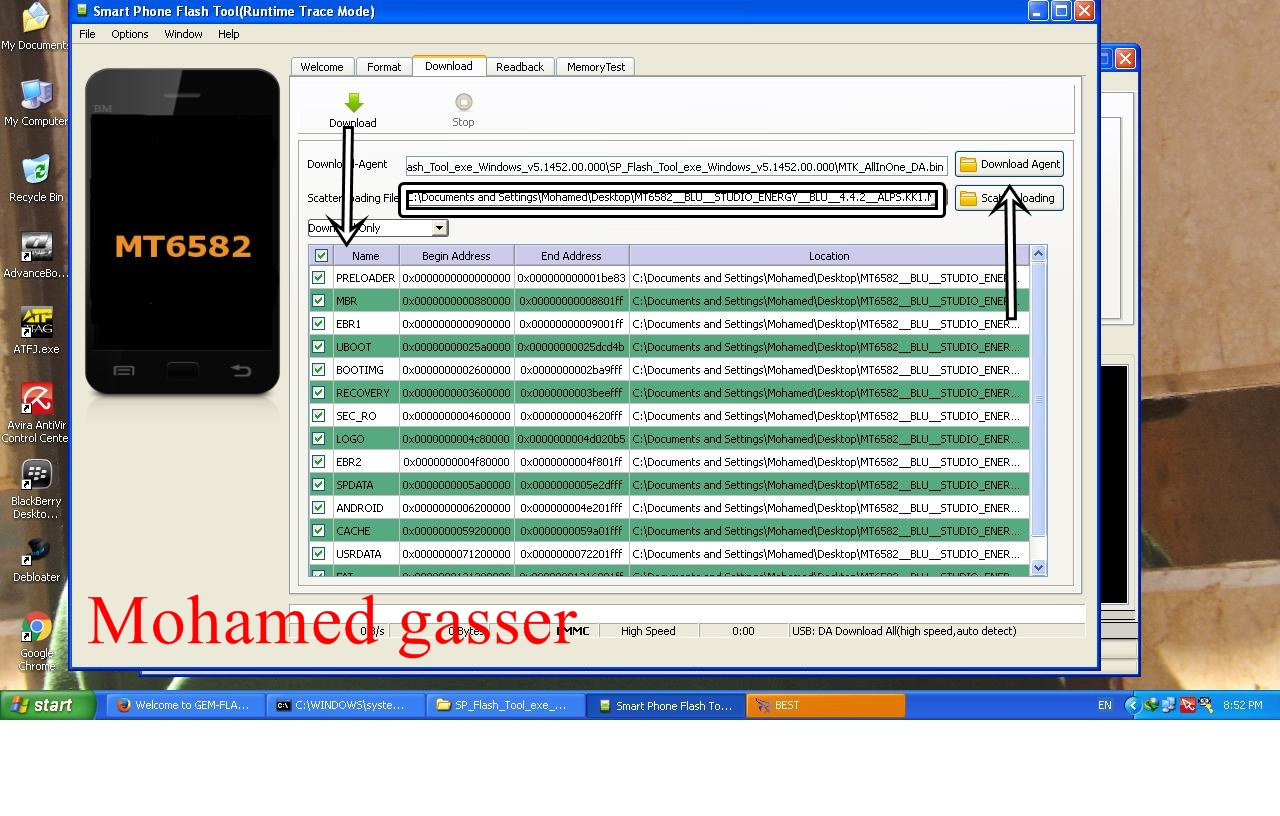This screenshot has width=1280, height=816.
Task: Open Avira AntiVir Control Center icon
Action: [x=36, y=413]
